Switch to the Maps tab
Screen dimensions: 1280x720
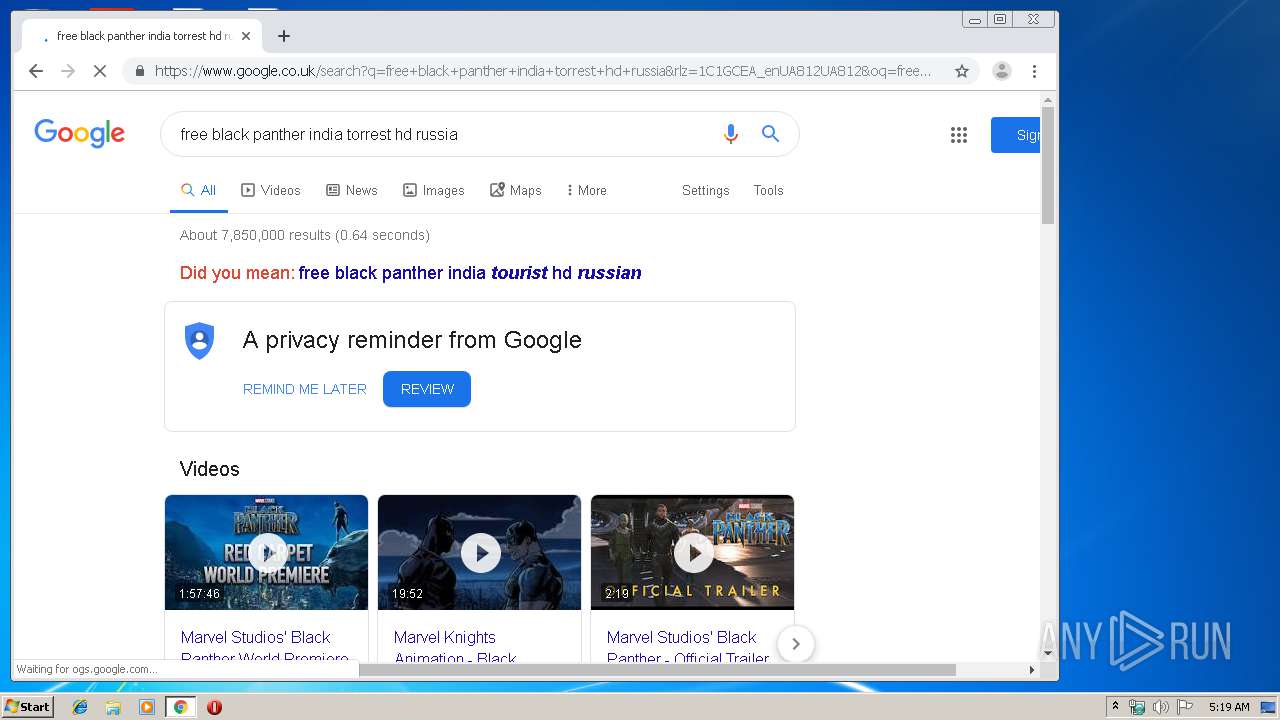click(x=516, y=190)
